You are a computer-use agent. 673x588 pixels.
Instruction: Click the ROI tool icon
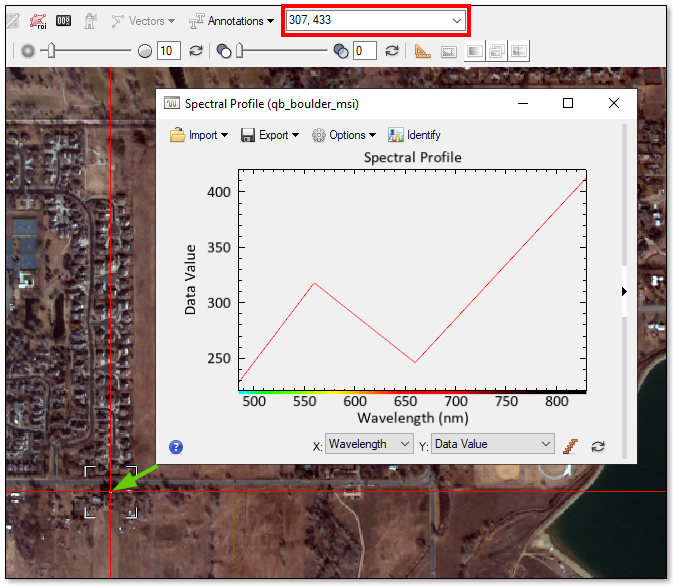(39, 20)
